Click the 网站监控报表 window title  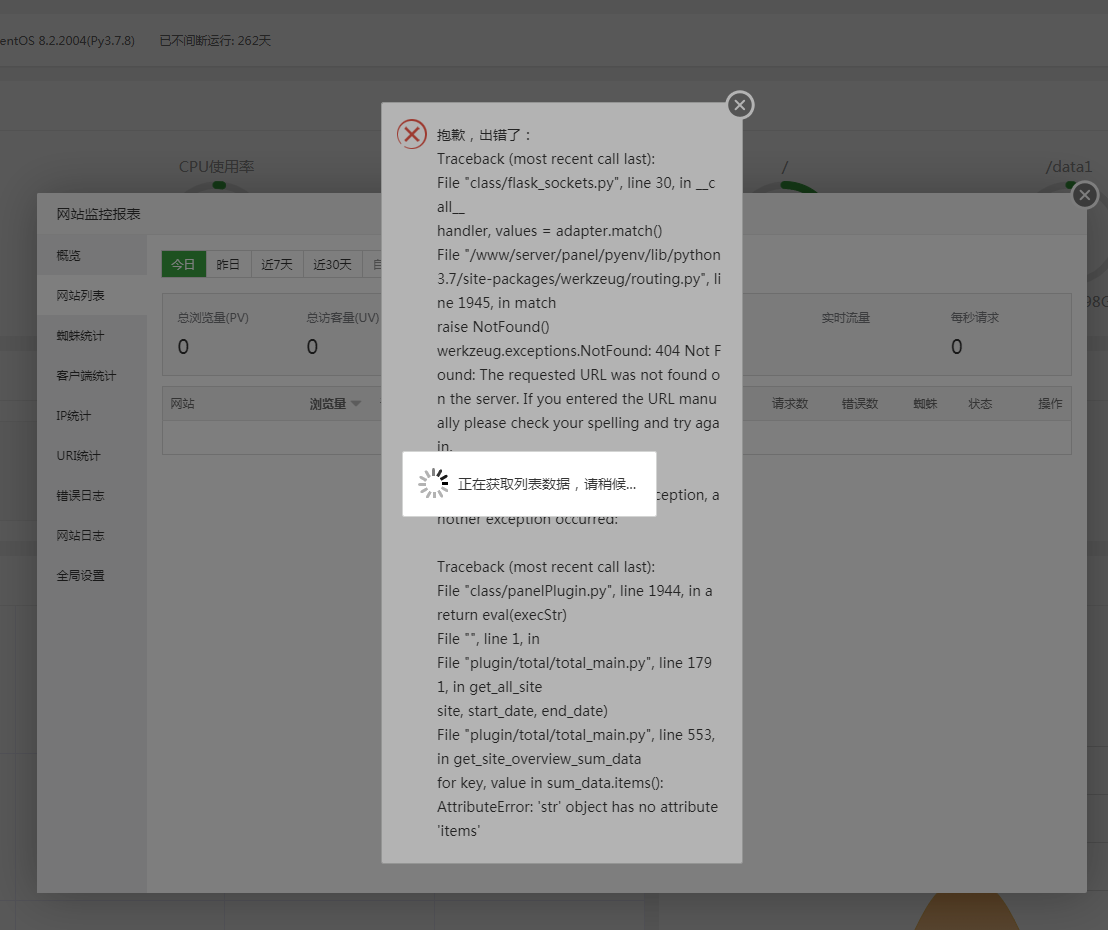[x=98, y=214]
